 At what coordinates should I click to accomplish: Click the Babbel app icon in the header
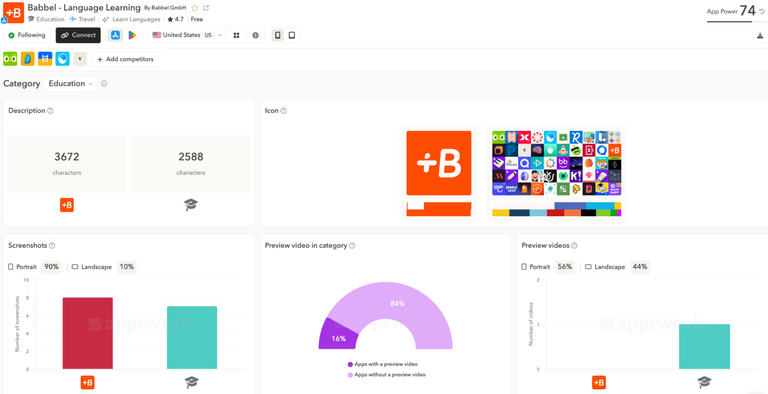click(x=13, y=12)
